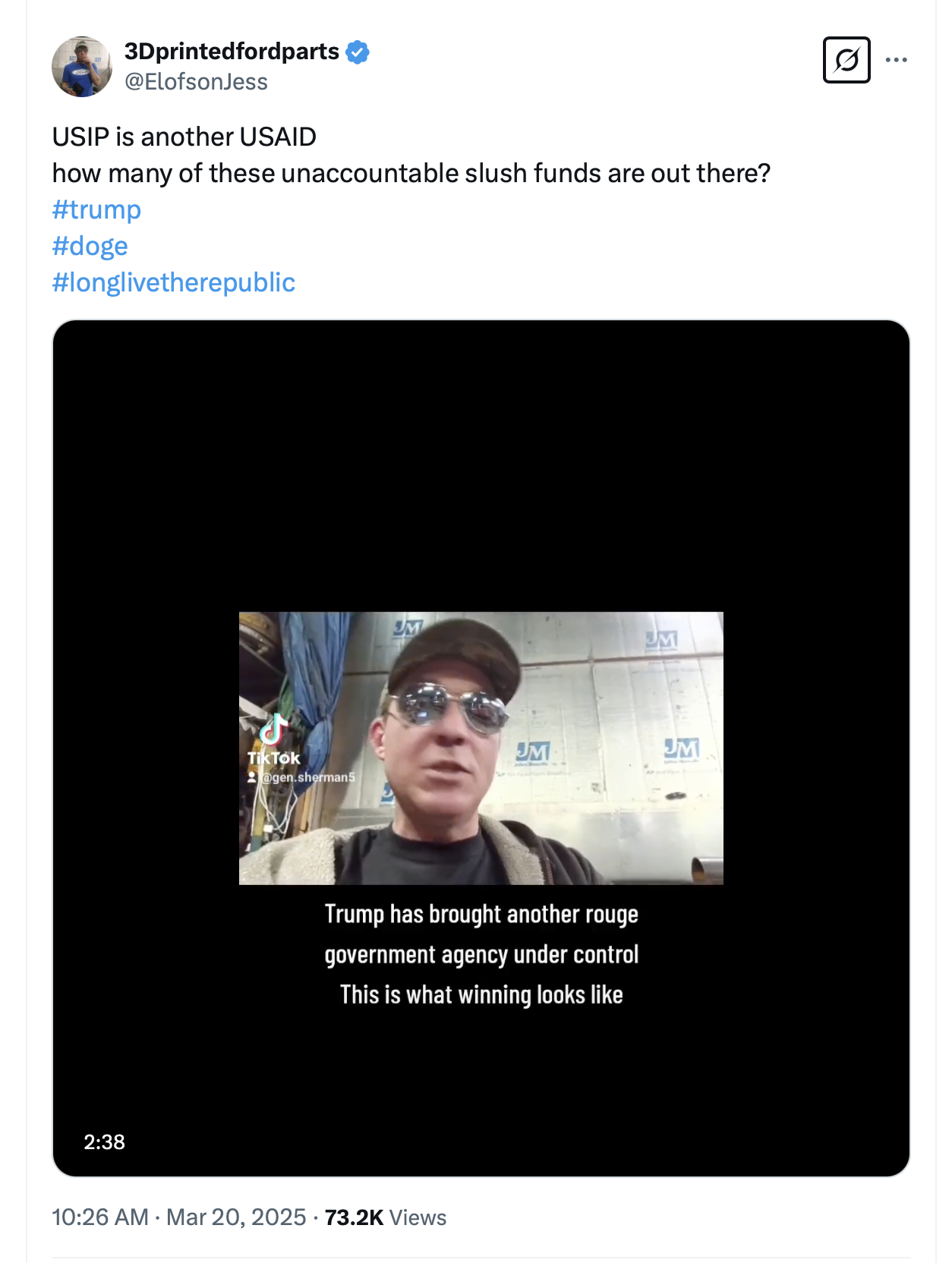Screen dimensions: 952x1263
Task: Click the tweet line about unaccountable slush funds
Action: pyautogui.click(x=411, y=173)
